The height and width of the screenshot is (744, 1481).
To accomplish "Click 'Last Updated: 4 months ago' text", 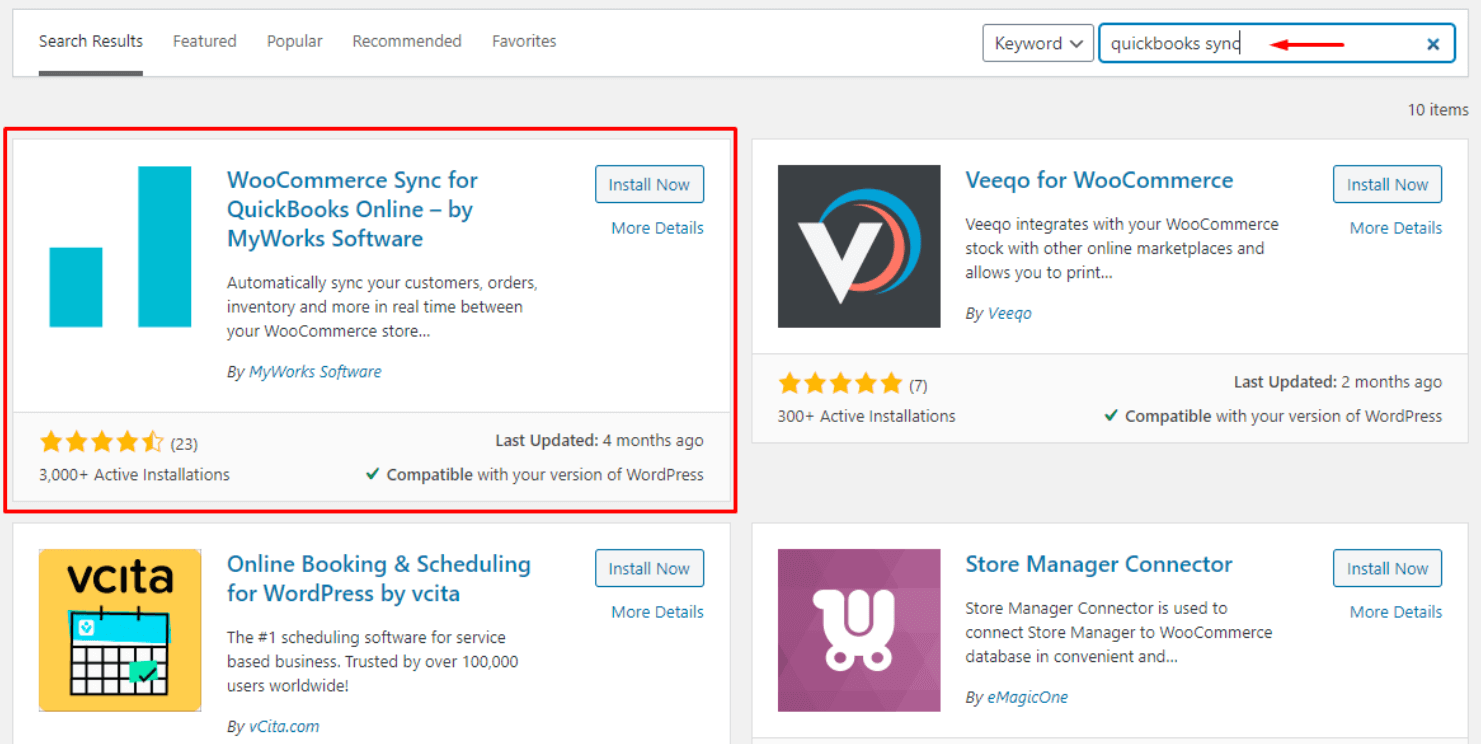I will click(x=599, y=441).
